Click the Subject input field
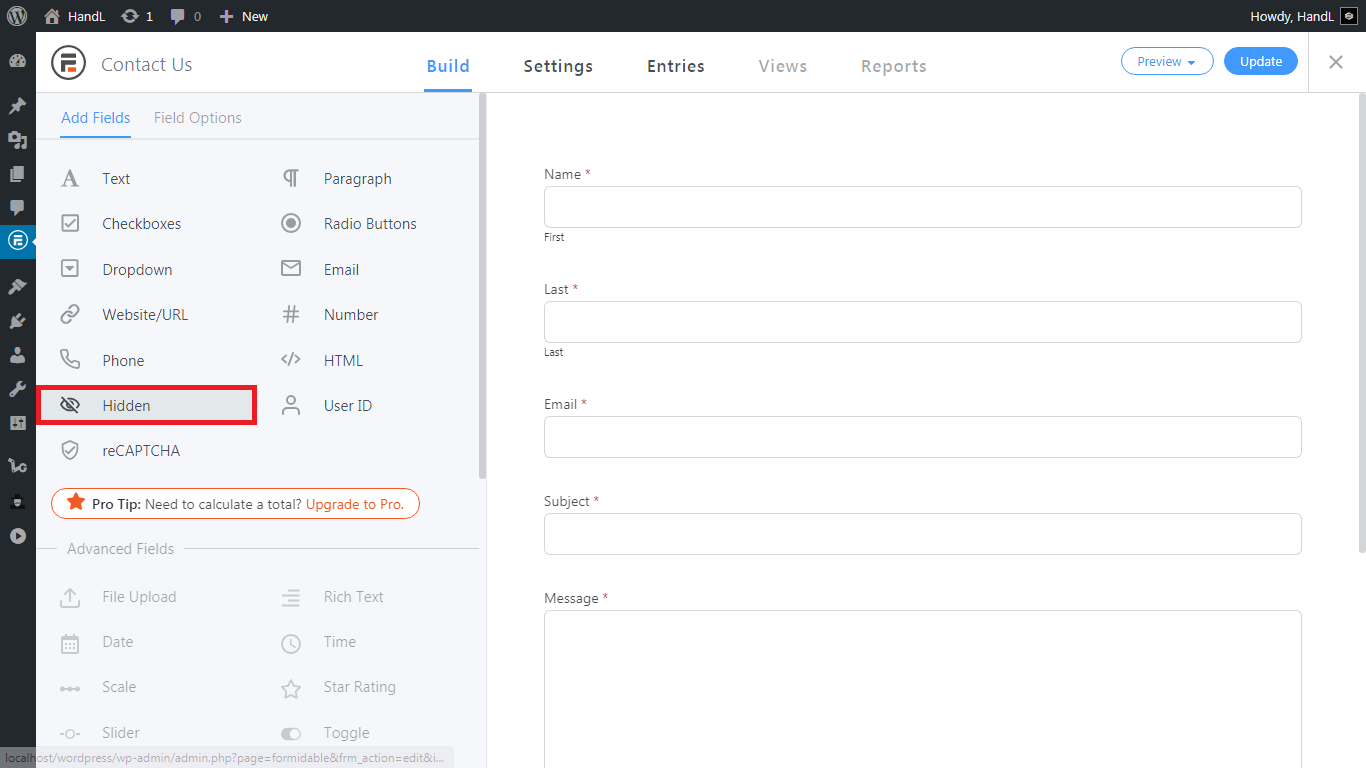The image size is (1366, 768). [922, 534]
